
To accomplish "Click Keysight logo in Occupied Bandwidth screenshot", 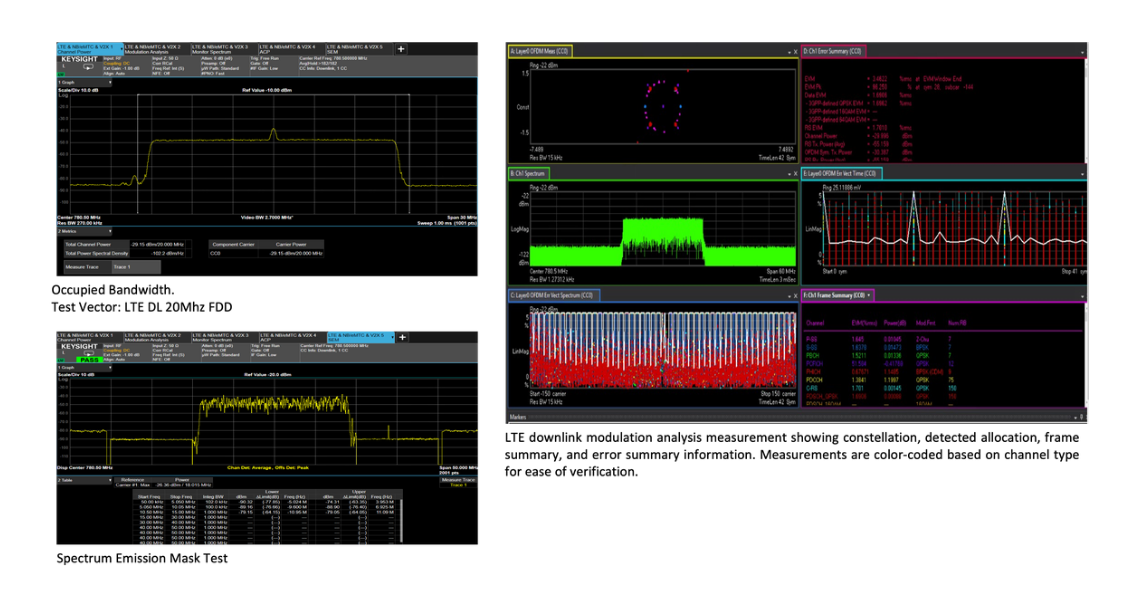I will coord(79,59).
